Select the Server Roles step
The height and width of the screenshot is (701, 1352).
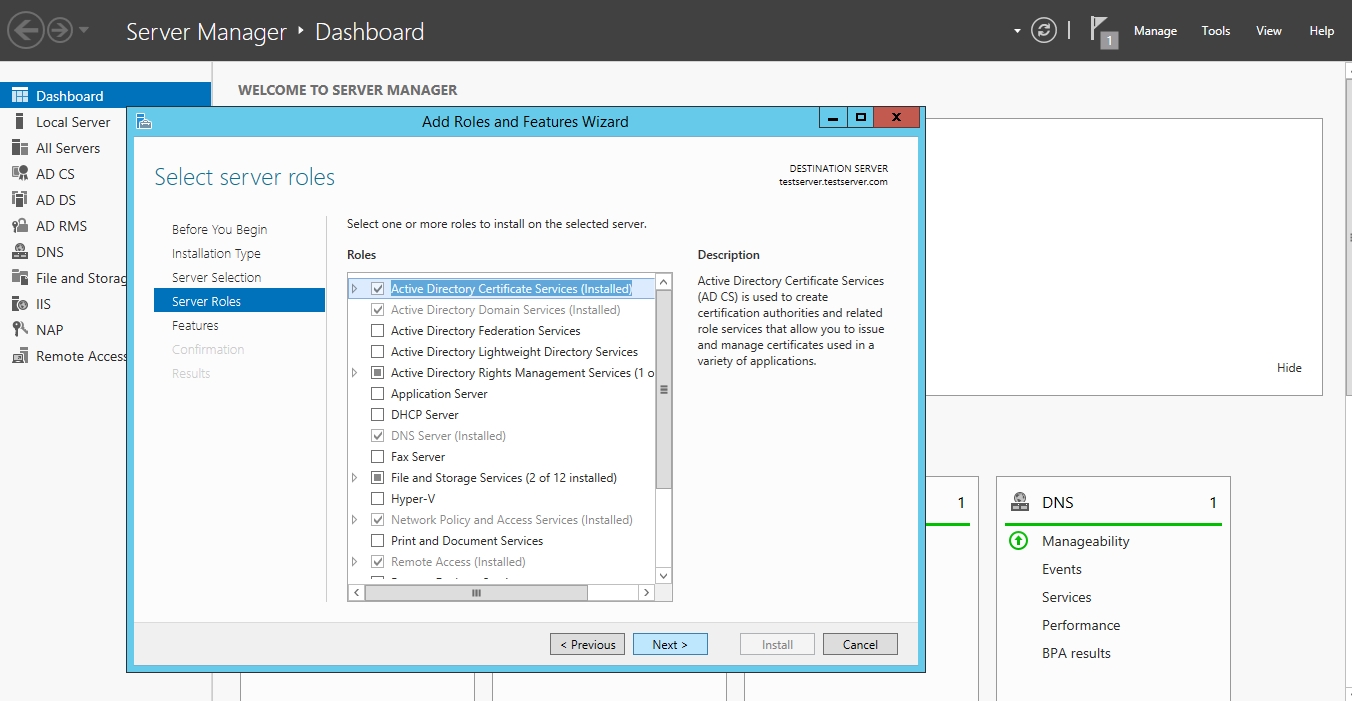(x=239, y=301)
